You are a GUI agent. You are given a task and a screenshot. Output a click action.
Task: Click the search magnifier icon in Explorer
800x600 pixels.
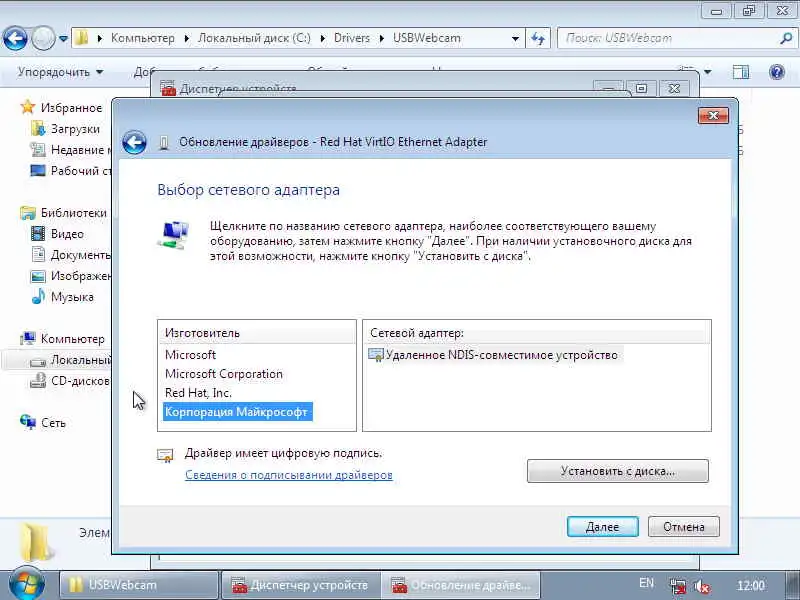(x=786, y=38)
